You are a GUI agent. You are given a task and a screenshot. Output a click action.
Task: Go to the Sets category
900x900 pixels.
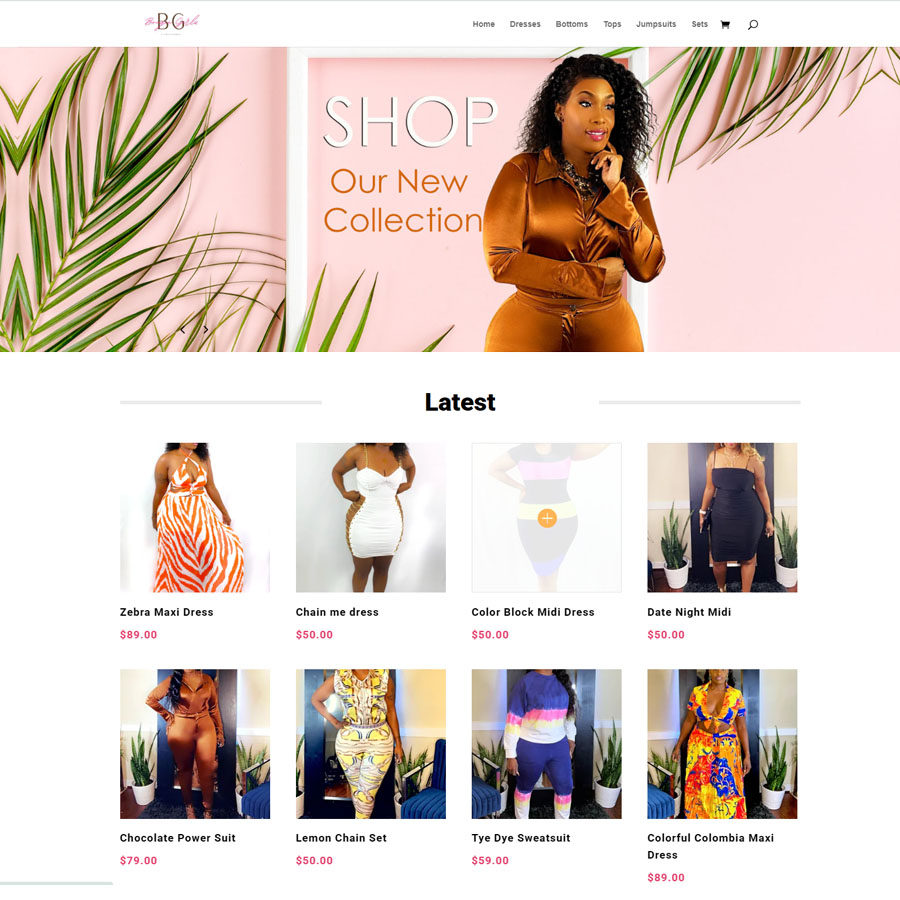pos(699,24)
